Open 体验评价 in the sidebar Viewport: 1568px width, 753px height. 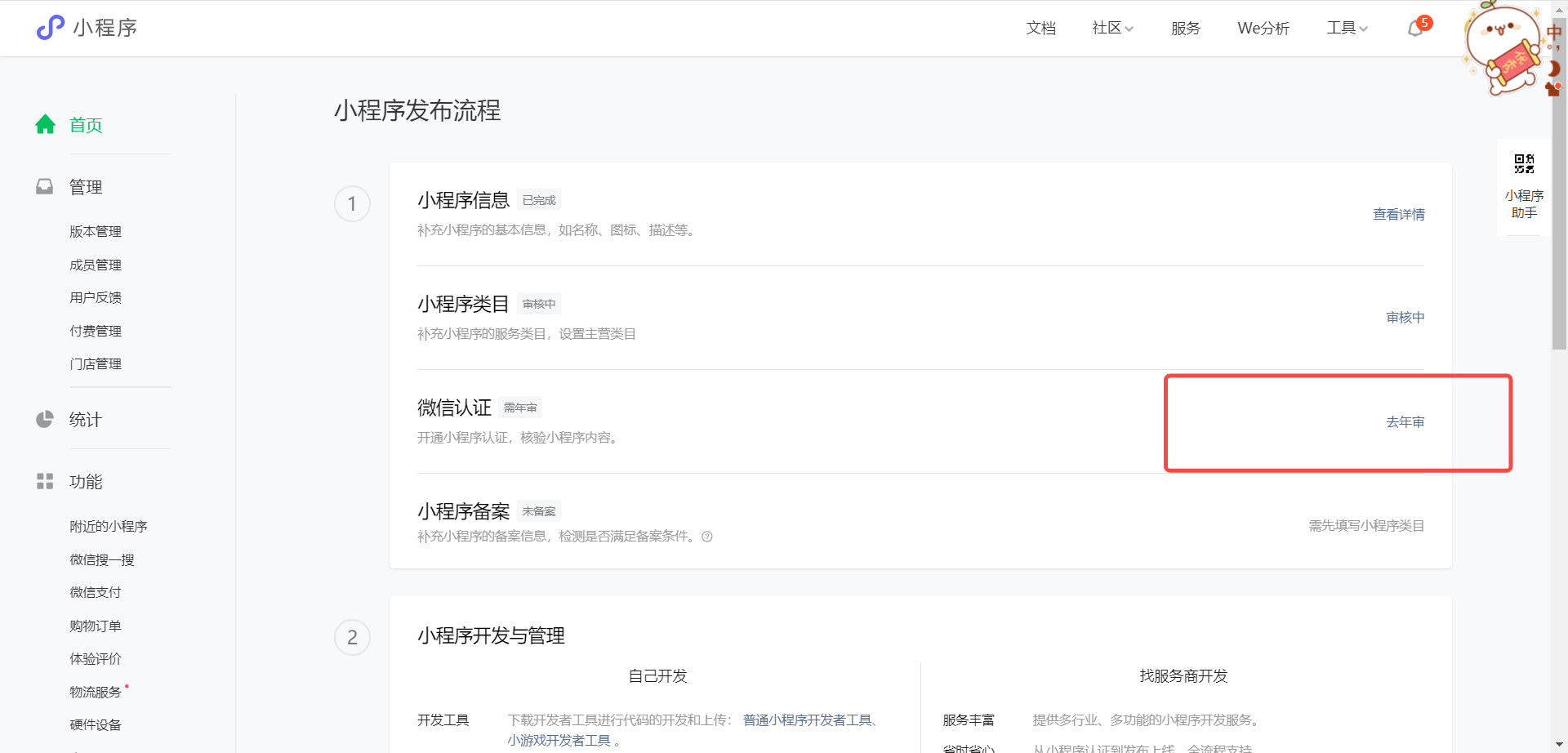(96, 659)
